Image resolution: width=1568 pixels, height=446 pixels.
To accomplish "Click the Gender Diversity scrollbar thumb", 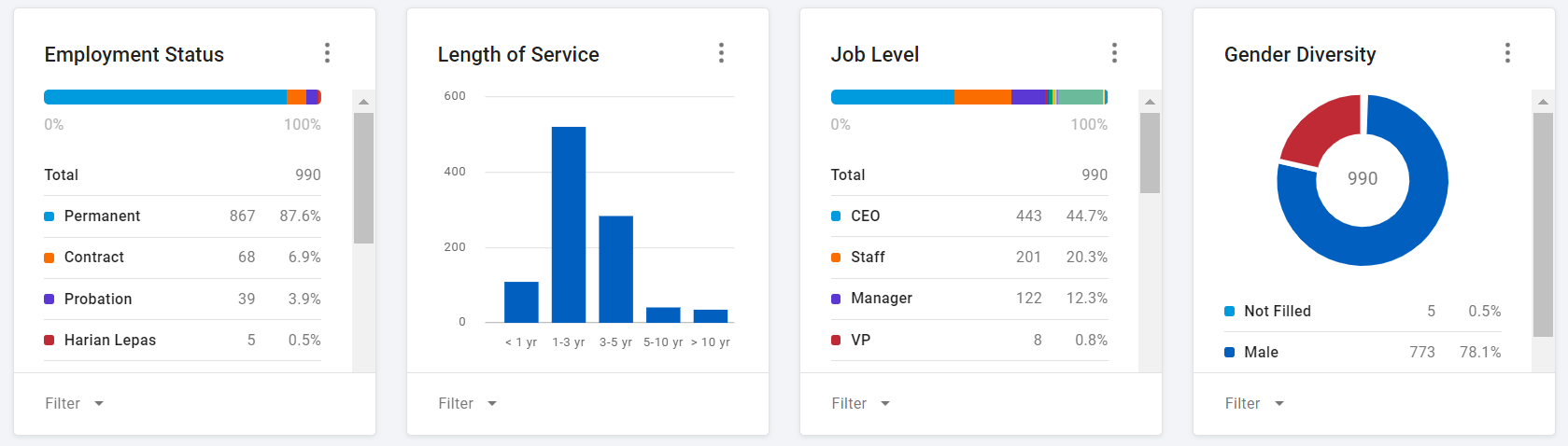I will [x=1543, y=224].
